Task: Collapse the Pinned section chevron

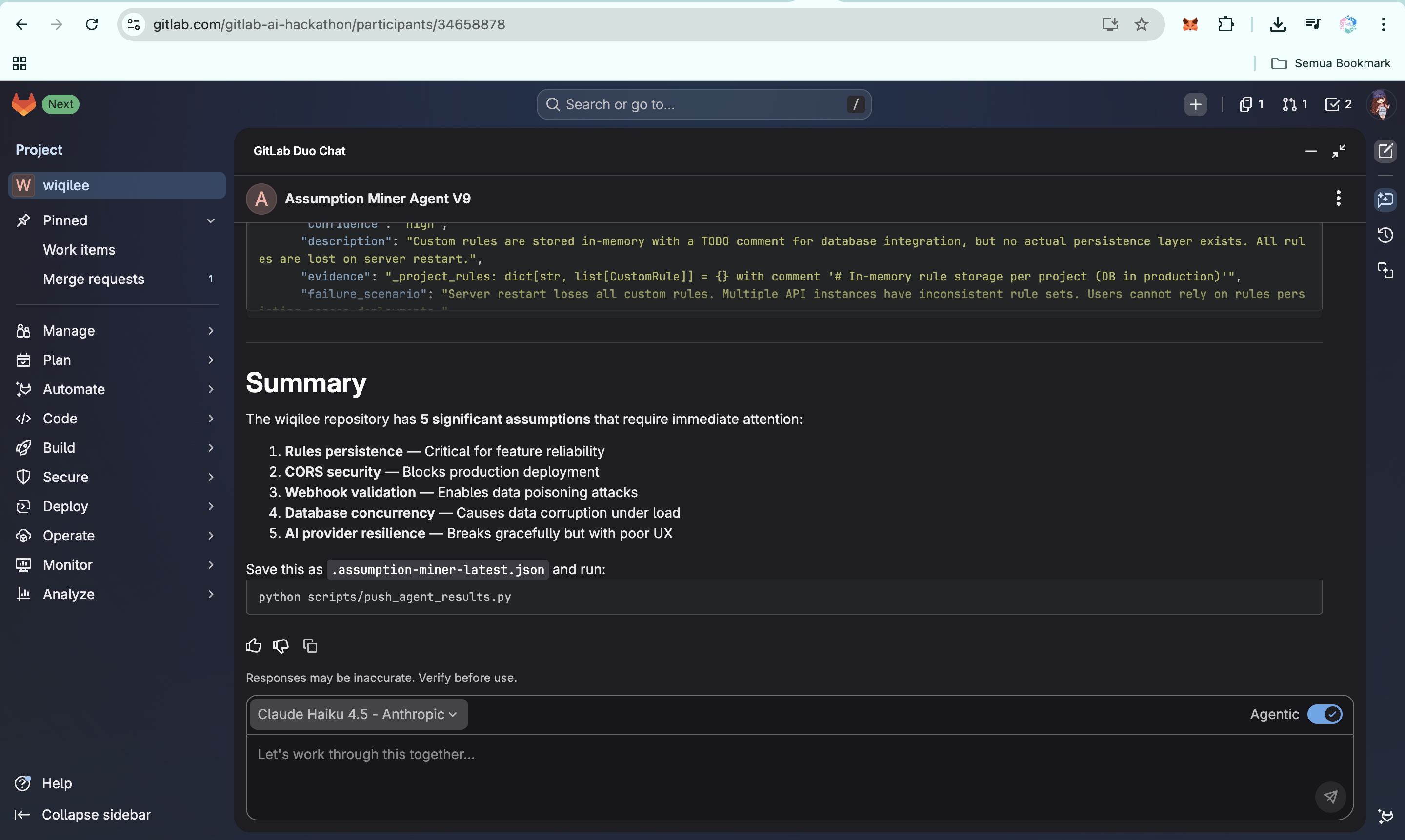Action: click(x=211, y=220)
